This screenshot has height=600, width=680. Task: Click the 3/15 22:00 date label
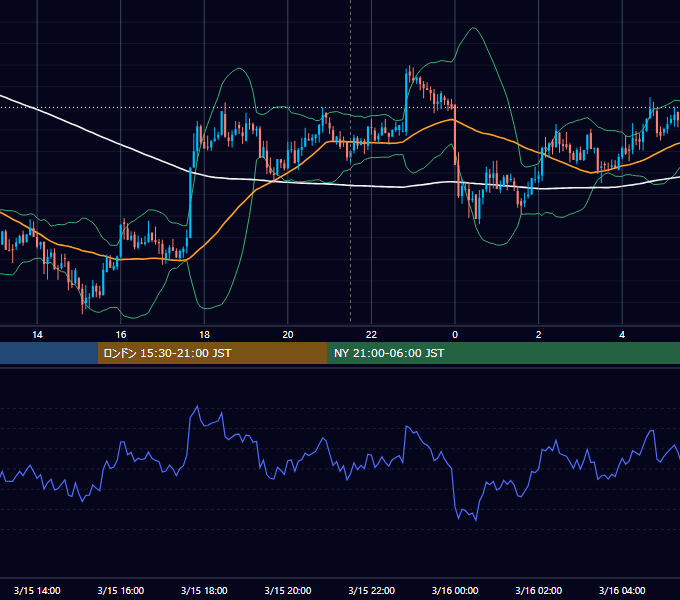pos(372,590)
